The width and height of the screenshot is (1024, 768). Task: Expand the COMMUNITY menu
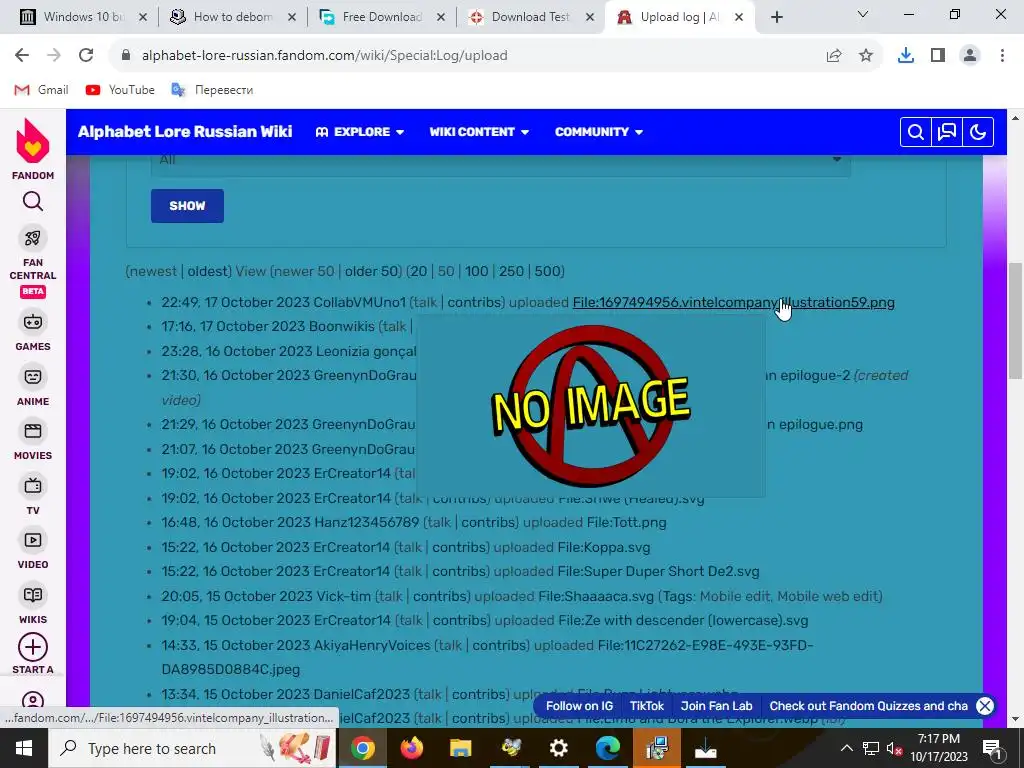[x=599, y=132]
